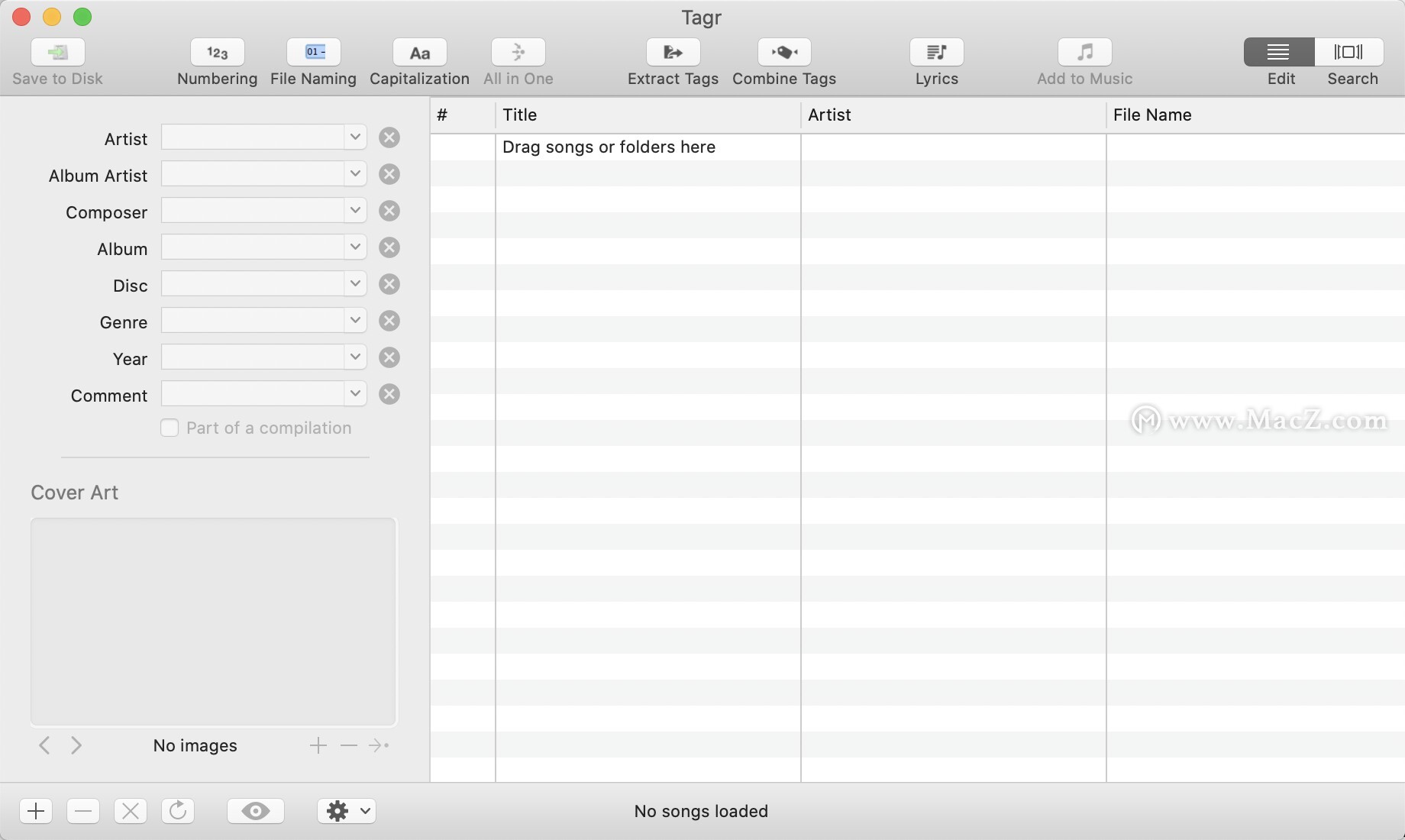Expand the Artist dropdown

point(355,137)
